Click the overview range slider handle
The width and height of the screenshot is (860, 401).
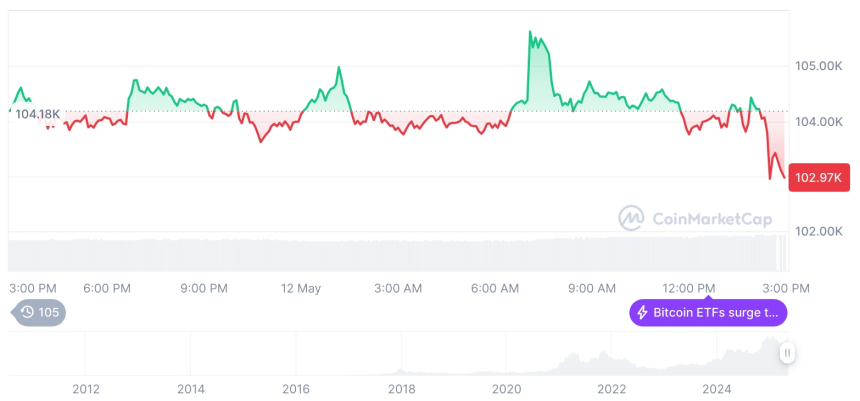(788, 353)
